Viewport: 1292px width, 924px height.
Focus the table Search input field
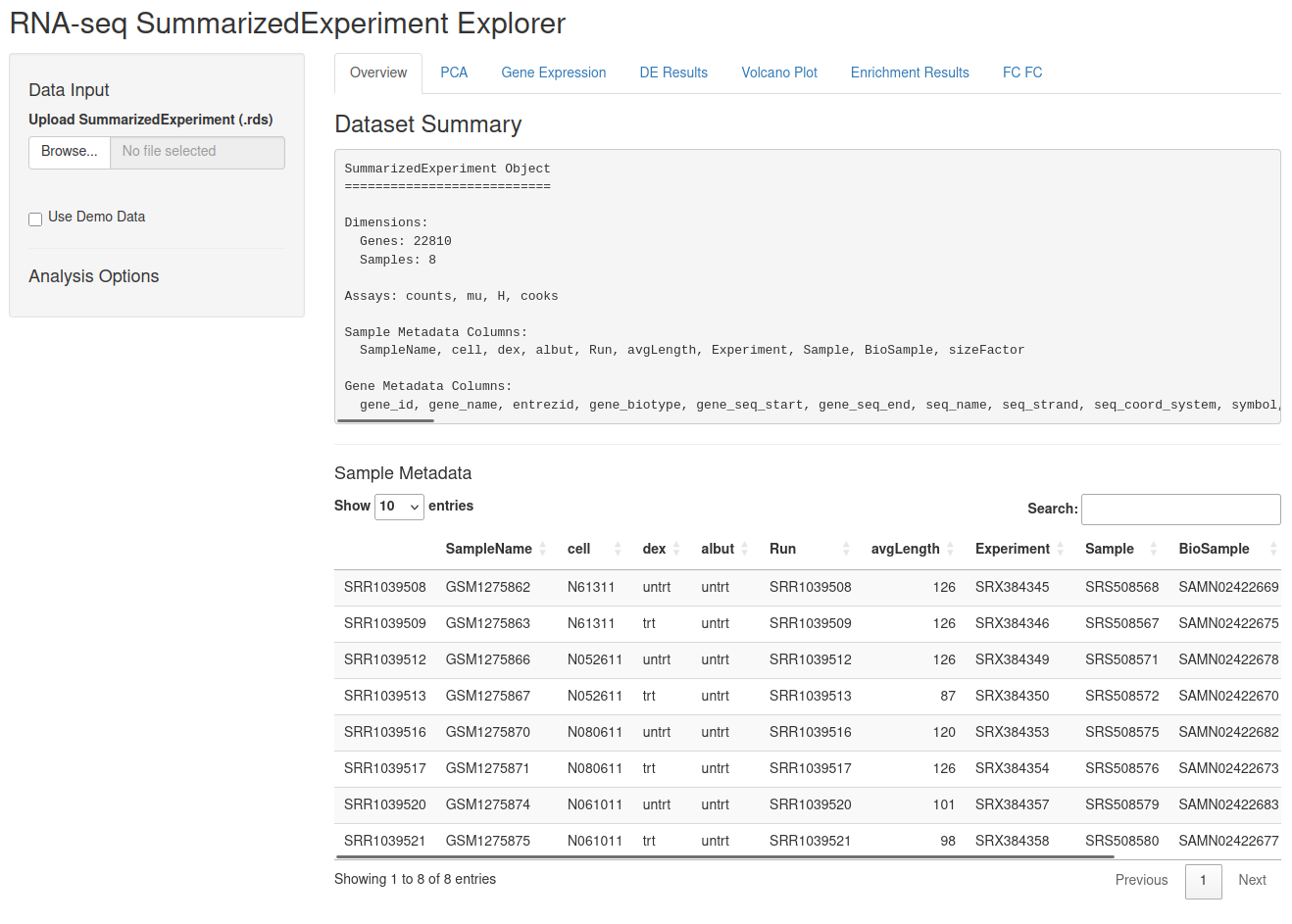tap(1180, 510)
